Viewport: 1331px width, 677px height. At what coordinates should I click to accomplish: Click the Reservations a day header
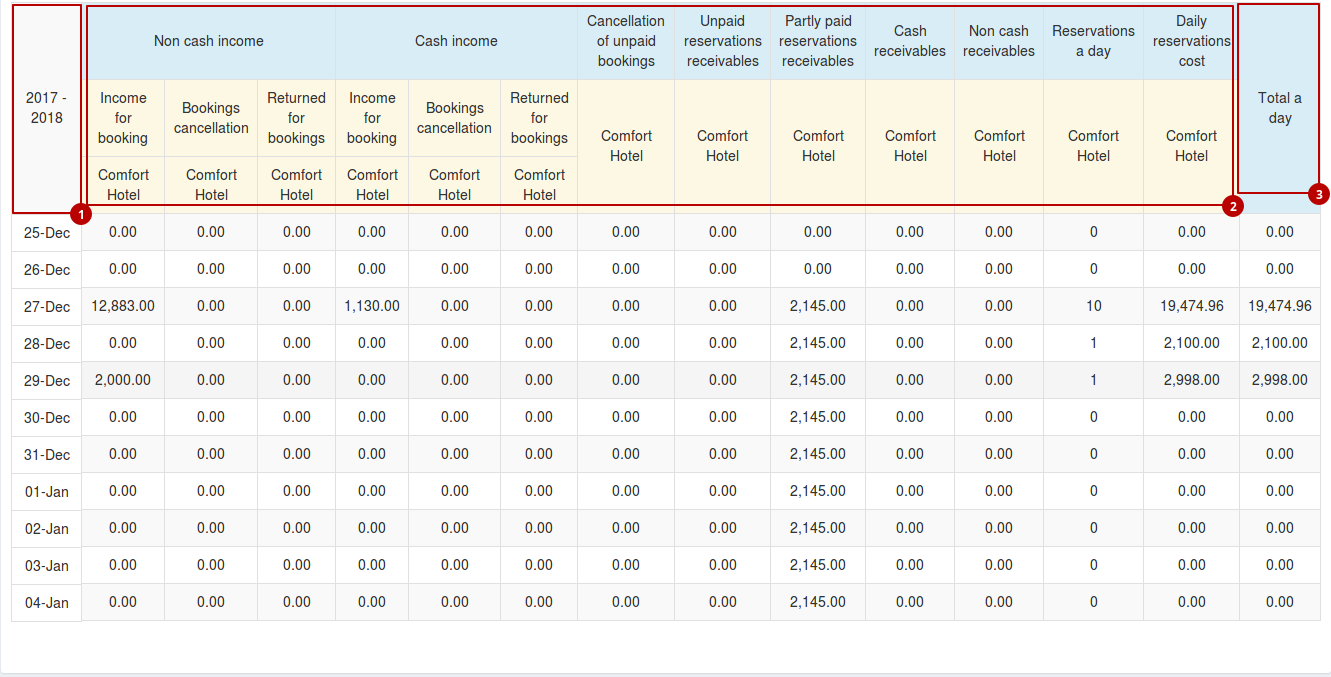tap(1094, 41)
